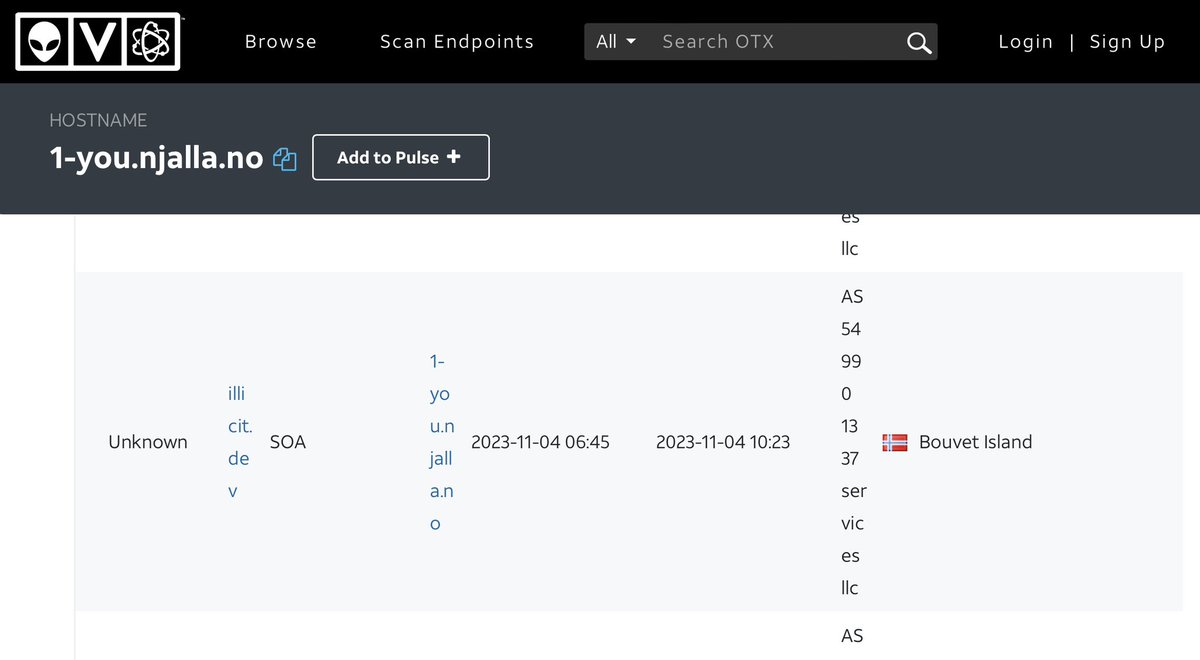Click the Login link

pyautogui.click(x=1025, y=42)
